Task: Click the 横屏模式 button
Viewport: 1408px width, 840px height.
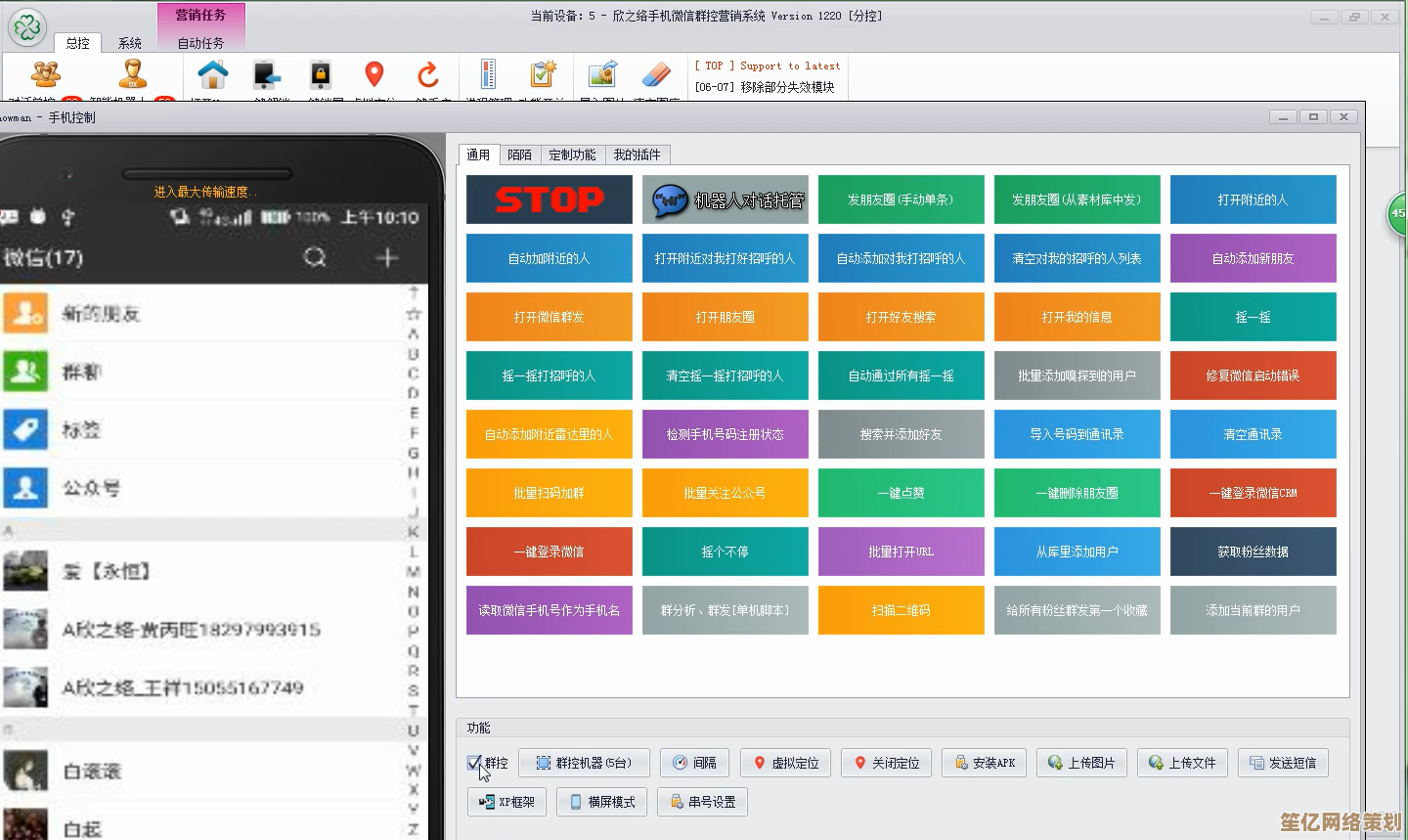Action: click(x=601, y=802)
